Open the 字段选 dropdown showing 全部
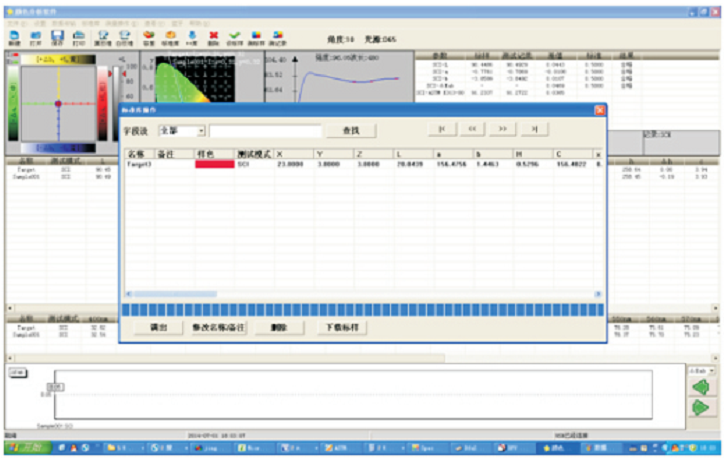This screenshot has width=724, height=459. tap(201, 131)
